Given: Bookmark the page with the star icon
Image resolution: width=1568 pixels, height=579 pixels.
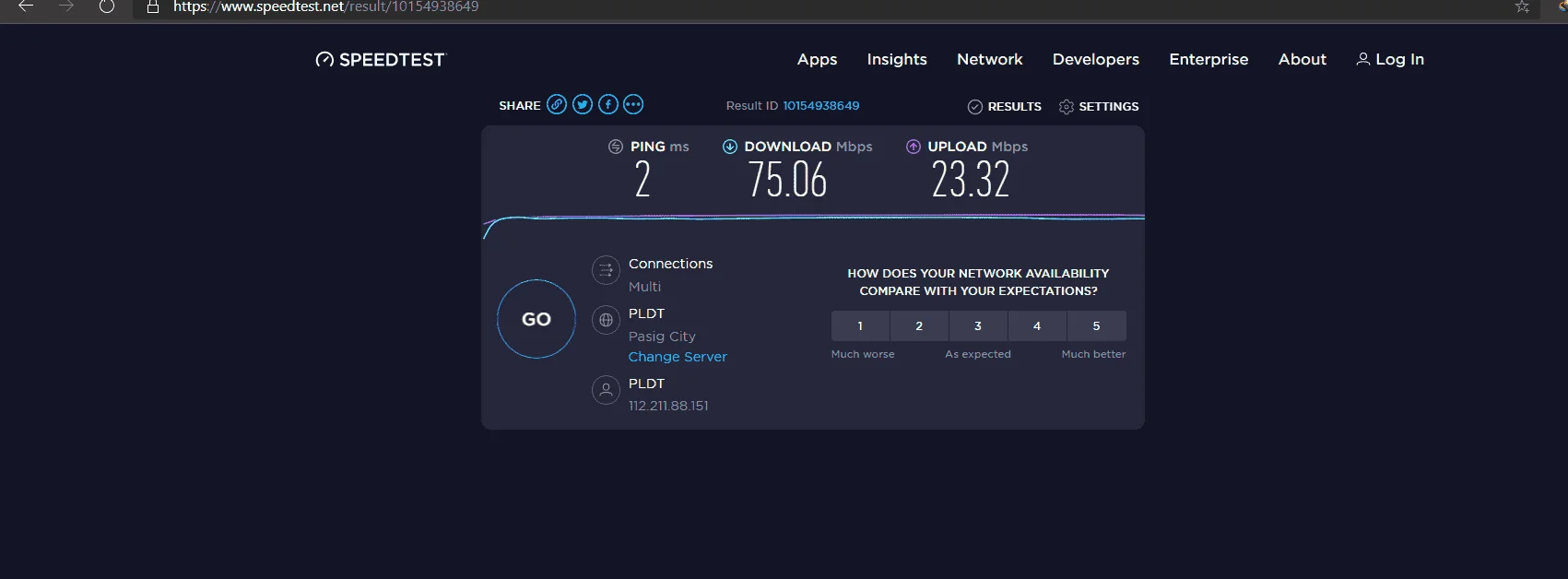Looking at the screenshot, I should pos(1522,6).
